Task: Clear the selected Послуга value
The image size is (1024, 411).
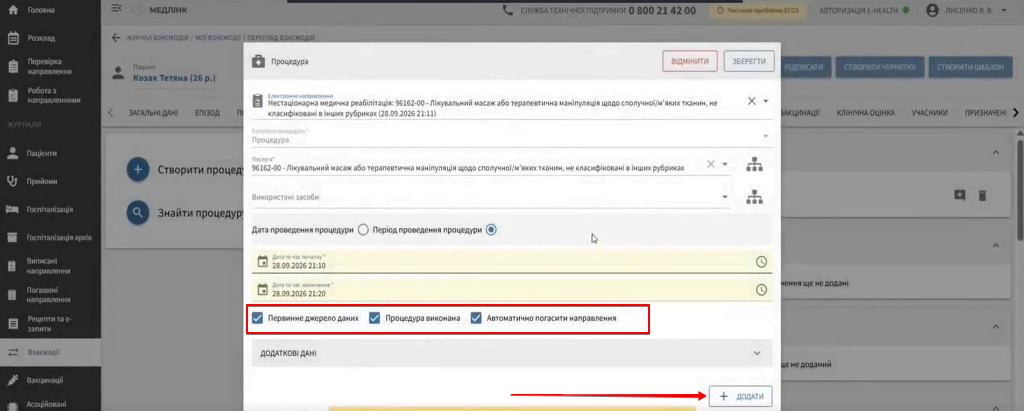Action: coord(711,165)
